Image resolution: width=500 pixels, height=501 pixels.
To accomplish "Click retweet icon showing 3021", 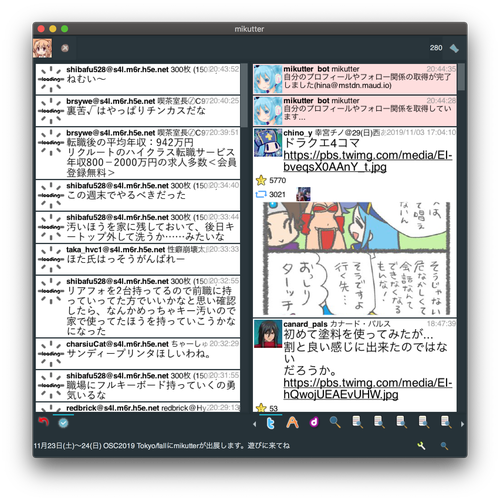I will pos(261,194).
